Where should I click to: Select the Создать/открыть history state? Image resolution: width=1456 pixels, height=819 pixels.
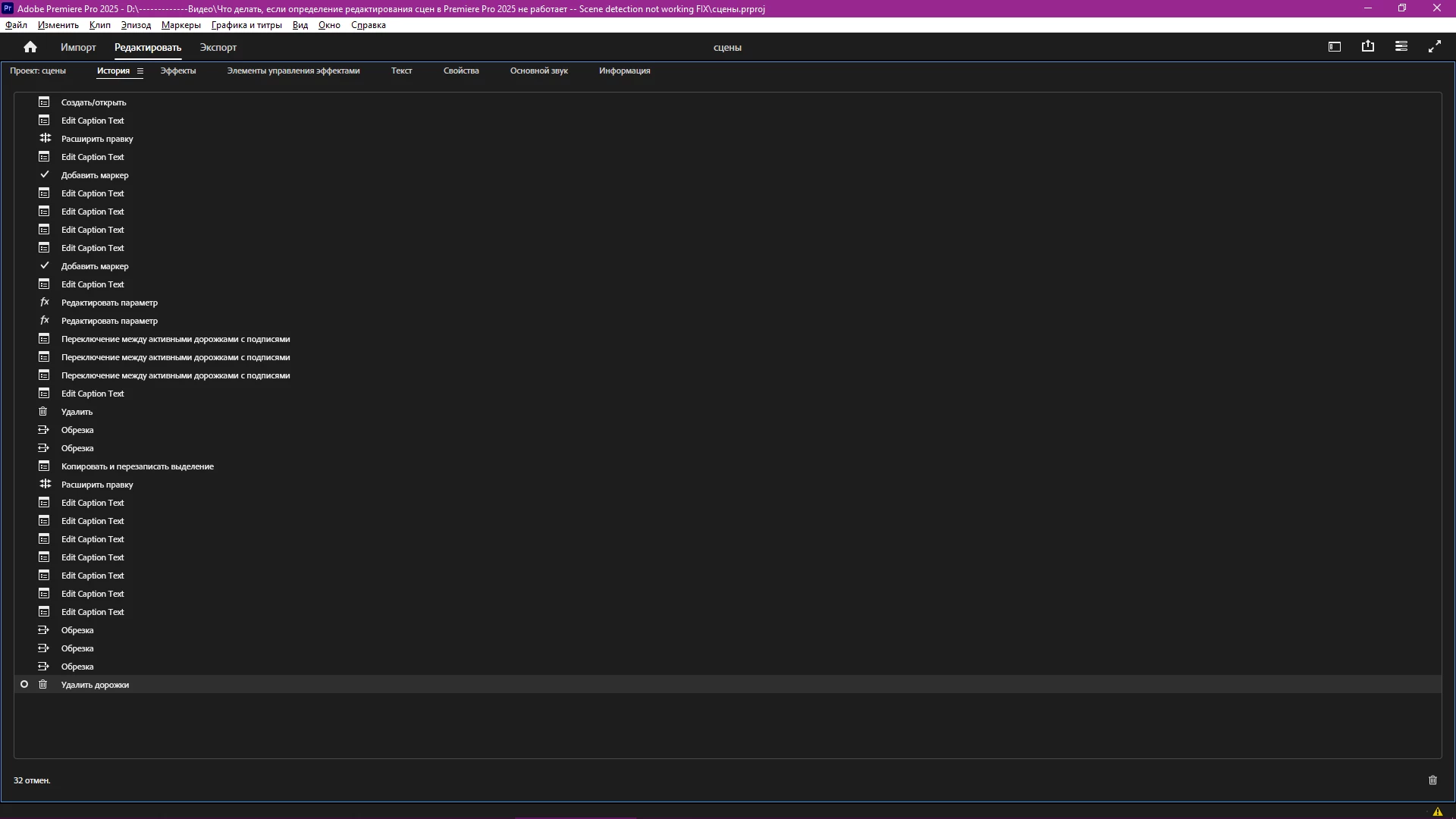93,102
